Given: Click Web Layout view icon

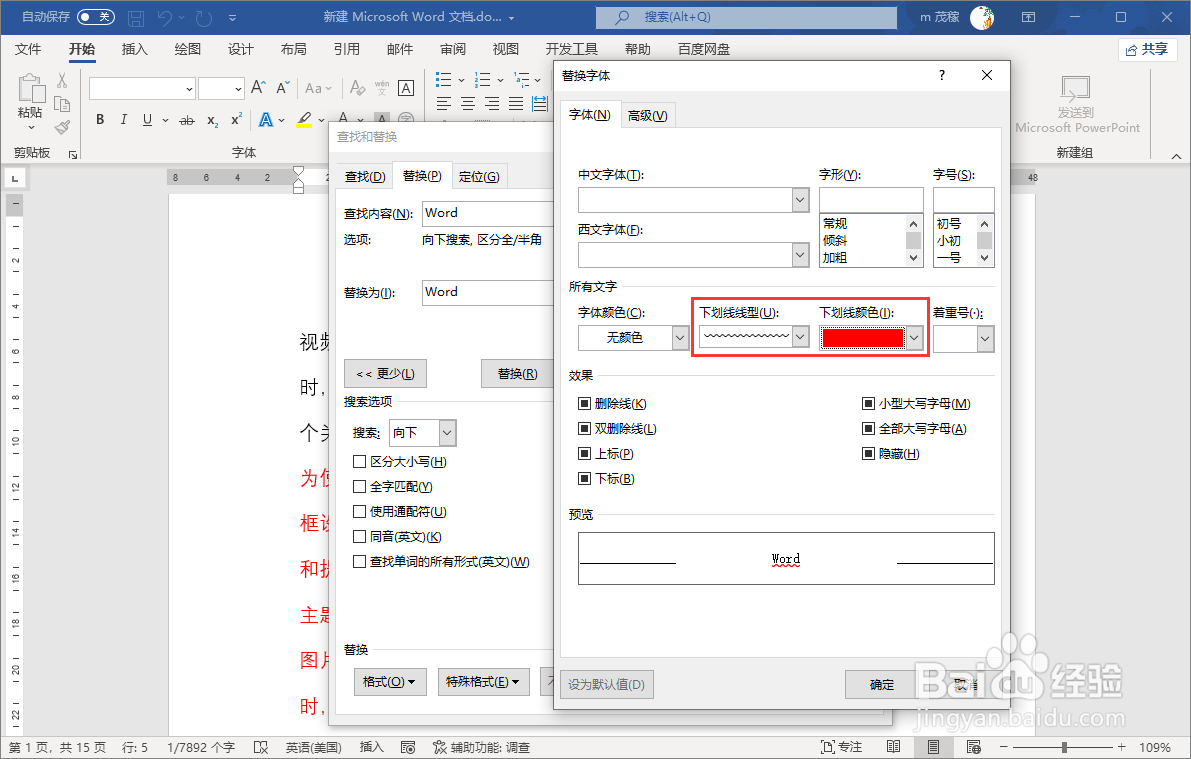Looking at the screenshot, I should tap(974, 748).
